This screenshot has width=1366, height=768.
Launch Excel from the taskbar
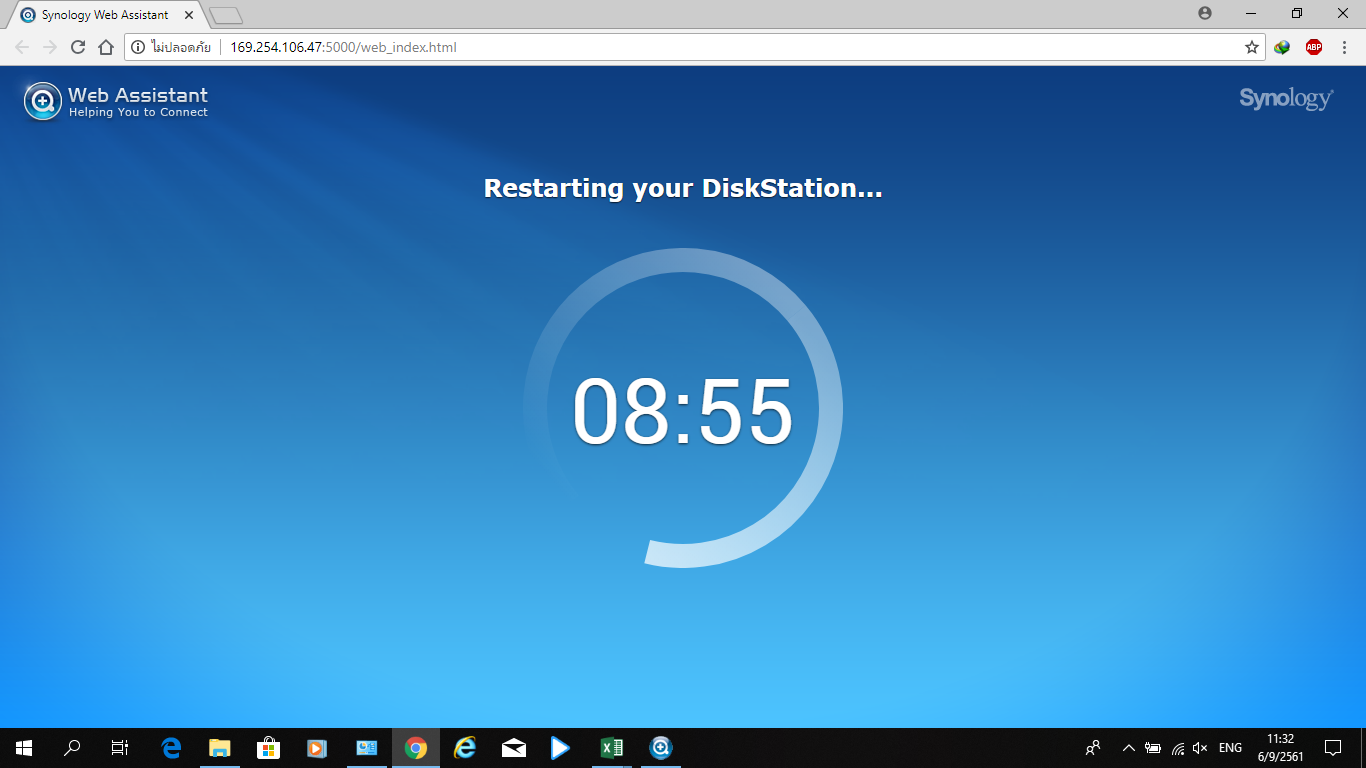[x=611, y=748]
